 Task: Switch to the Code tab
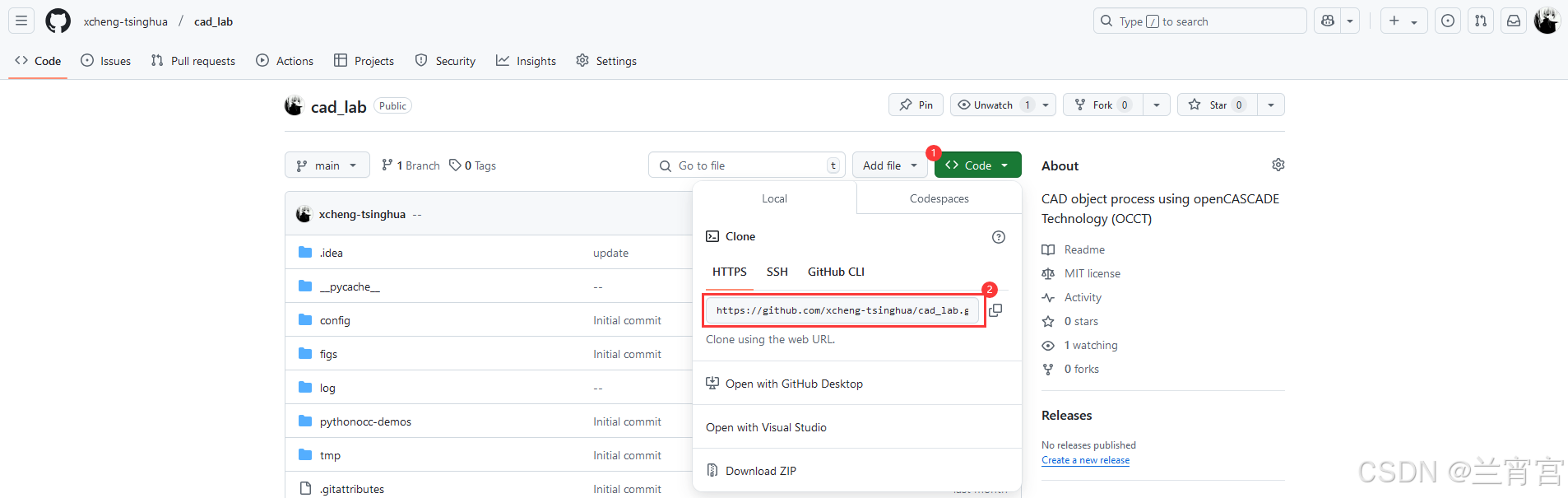[38, 61]
